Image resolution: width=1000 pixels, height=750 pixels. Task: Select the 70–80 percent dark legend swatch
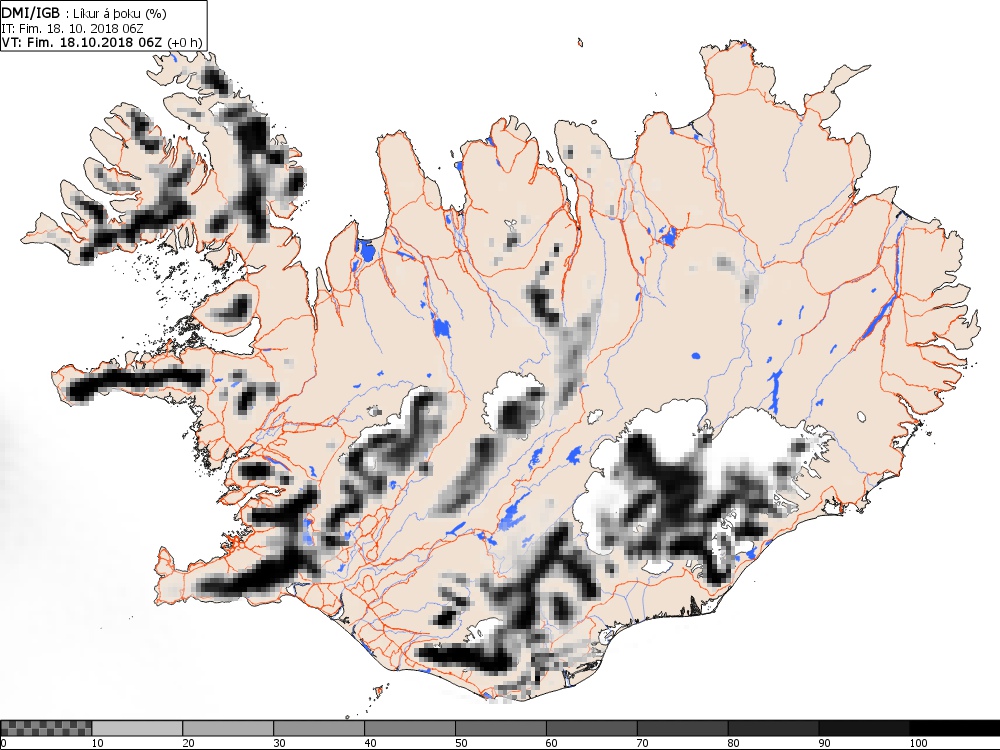click(682, 728)
